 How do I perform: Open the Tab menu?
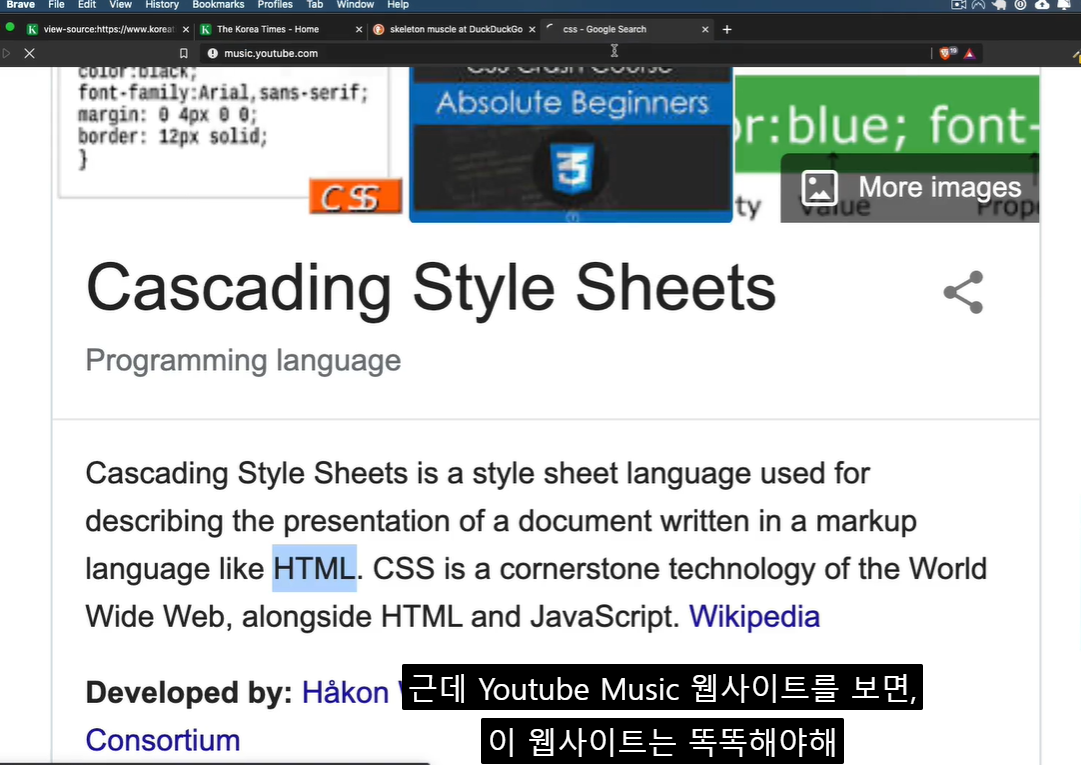point(314,5)
